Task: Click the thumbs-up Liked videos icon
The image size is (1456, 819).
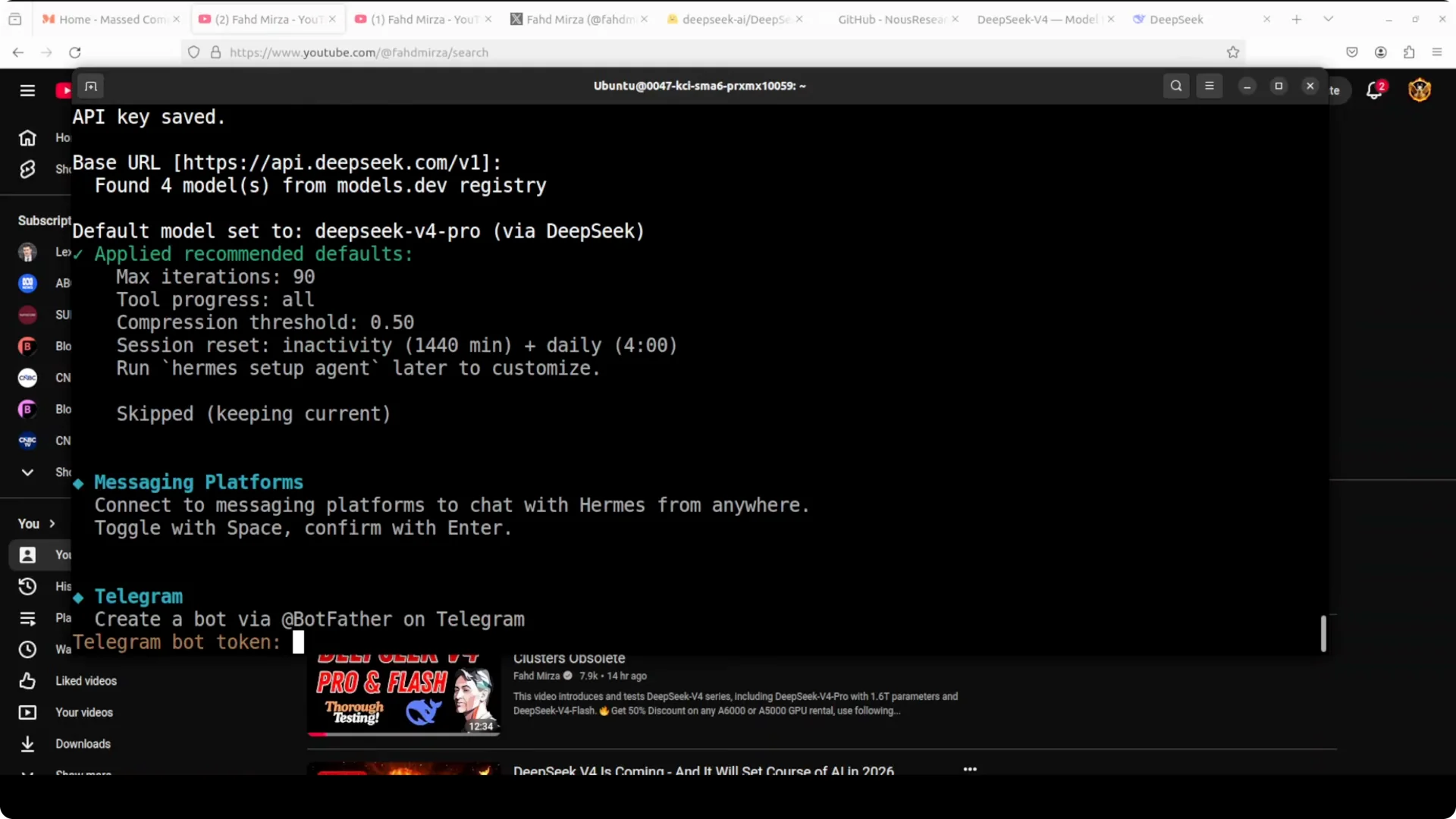Action: coord(27,681)
